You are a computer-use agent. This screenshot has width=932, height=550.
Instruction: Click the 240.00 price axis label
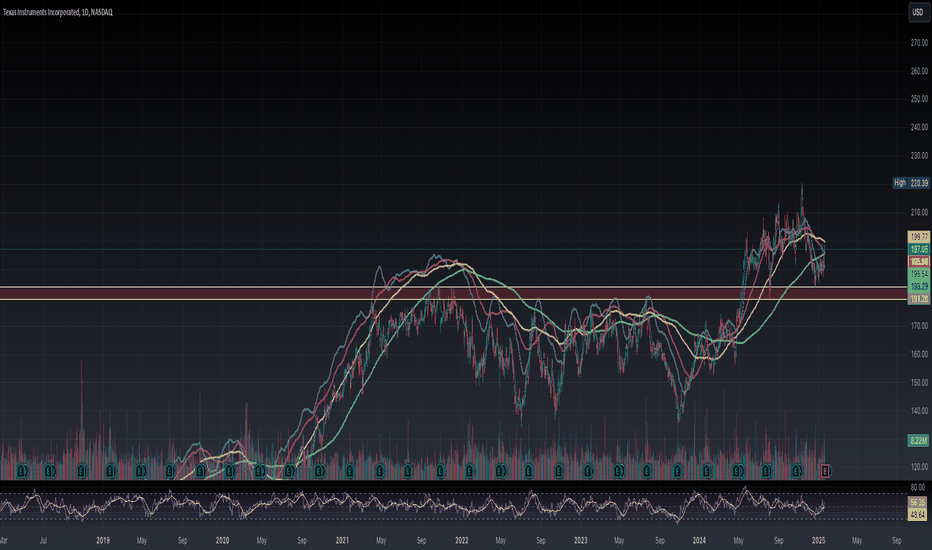919,127
